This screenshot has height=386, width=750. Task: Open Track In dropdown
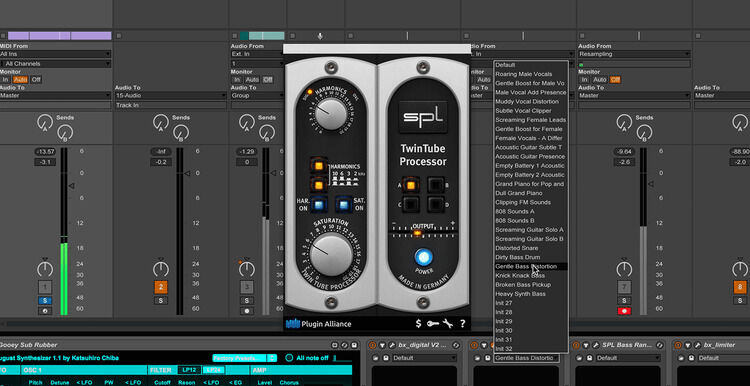pyautogui.click(x=171, y=105)
